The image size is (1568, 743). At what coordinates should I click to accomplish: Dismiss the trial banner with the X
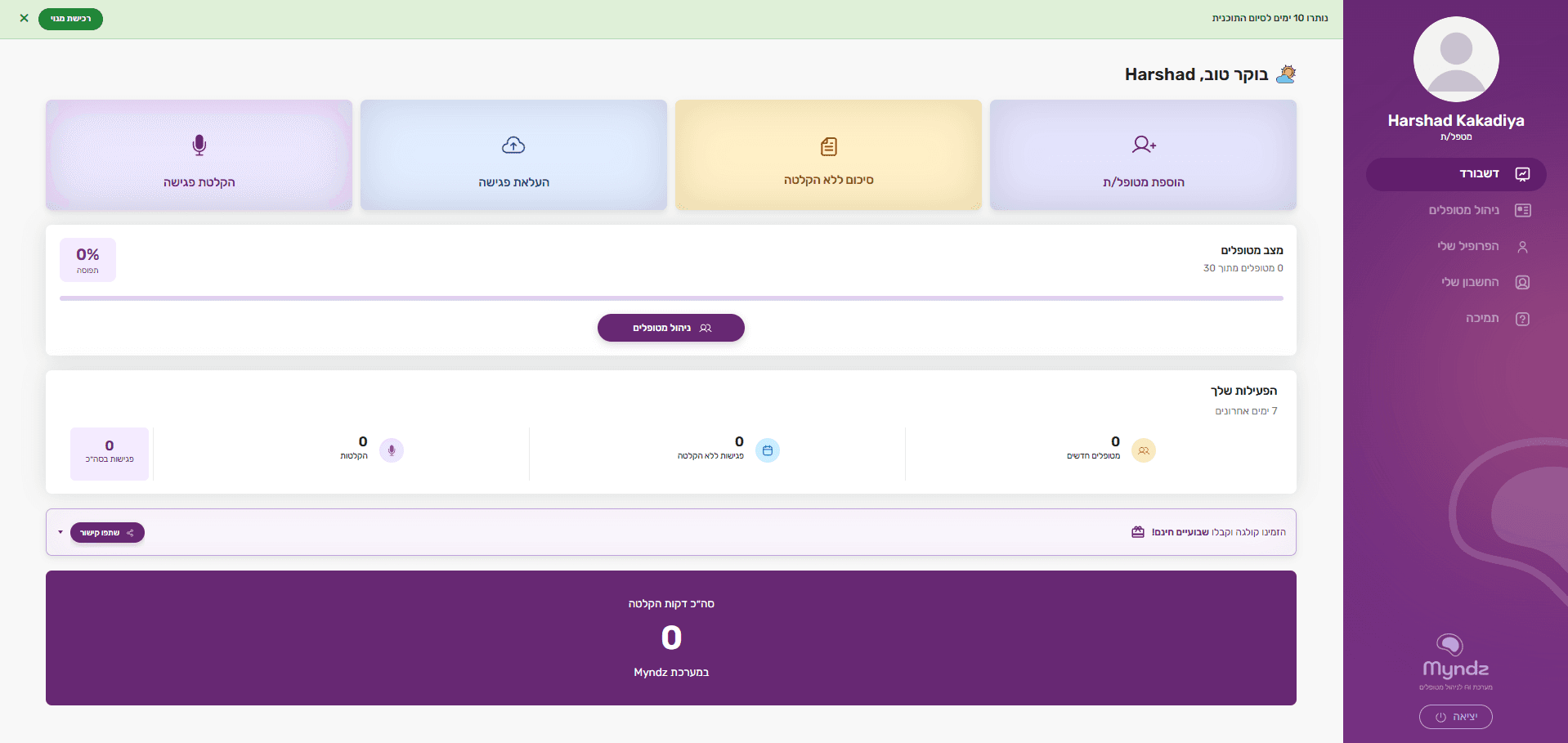click(x=24, y=18)
